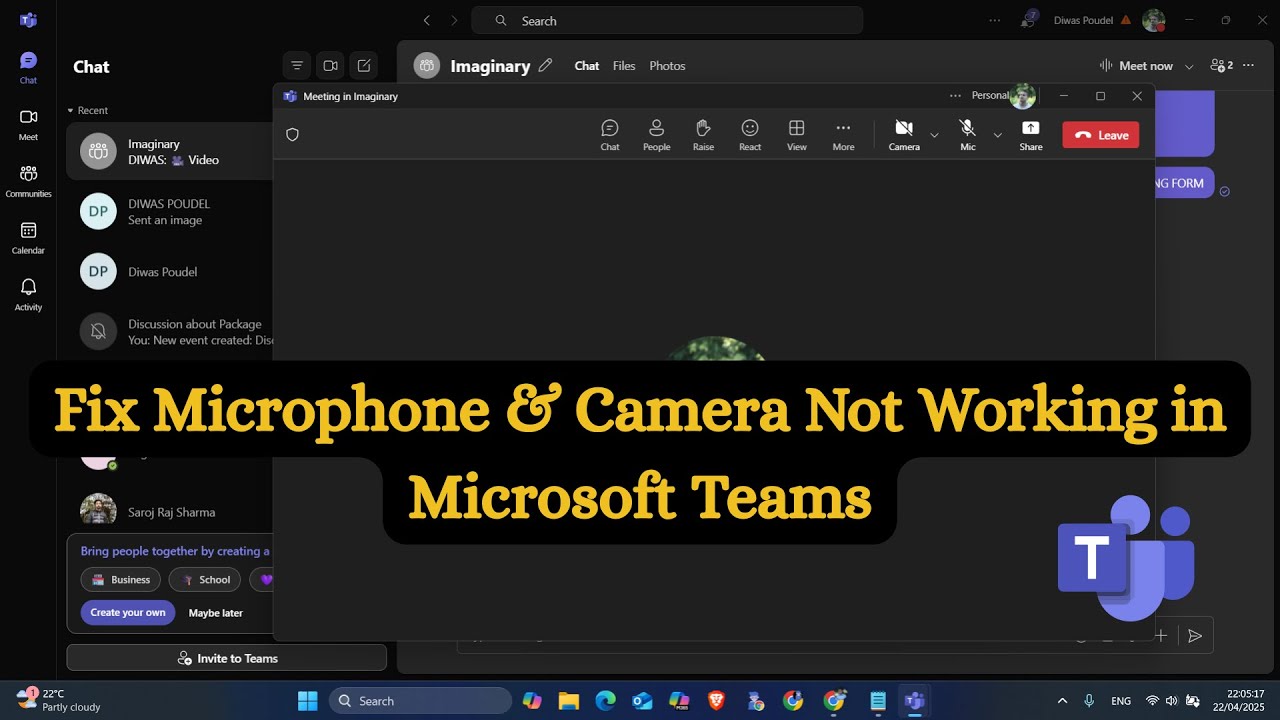The image size is (1280, 720).
Task: Open the meeting Chat panel icon
Action: (609, 134)
